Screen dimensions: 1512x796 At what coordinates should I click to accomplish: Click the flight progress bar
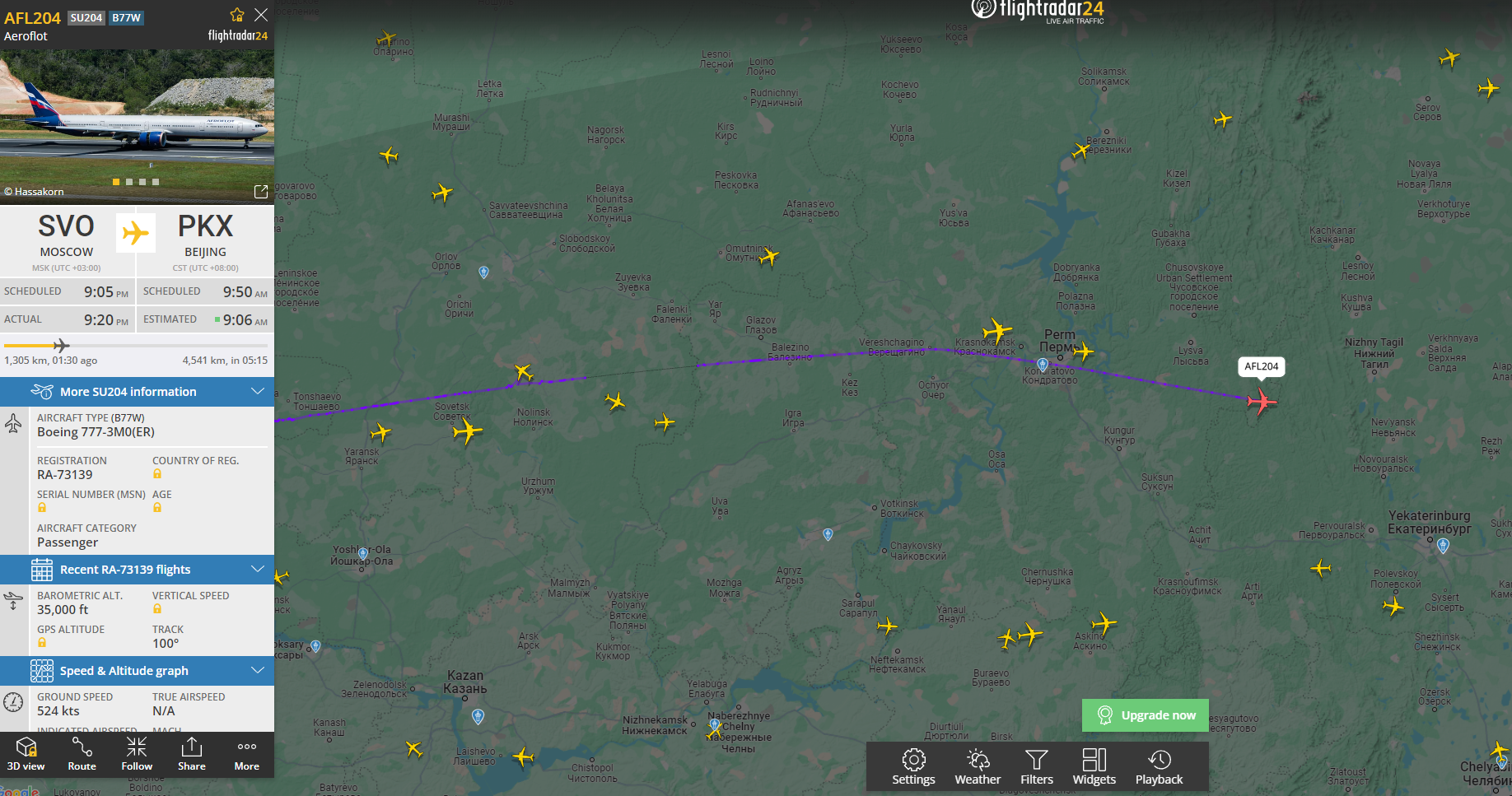click(136, 346)
